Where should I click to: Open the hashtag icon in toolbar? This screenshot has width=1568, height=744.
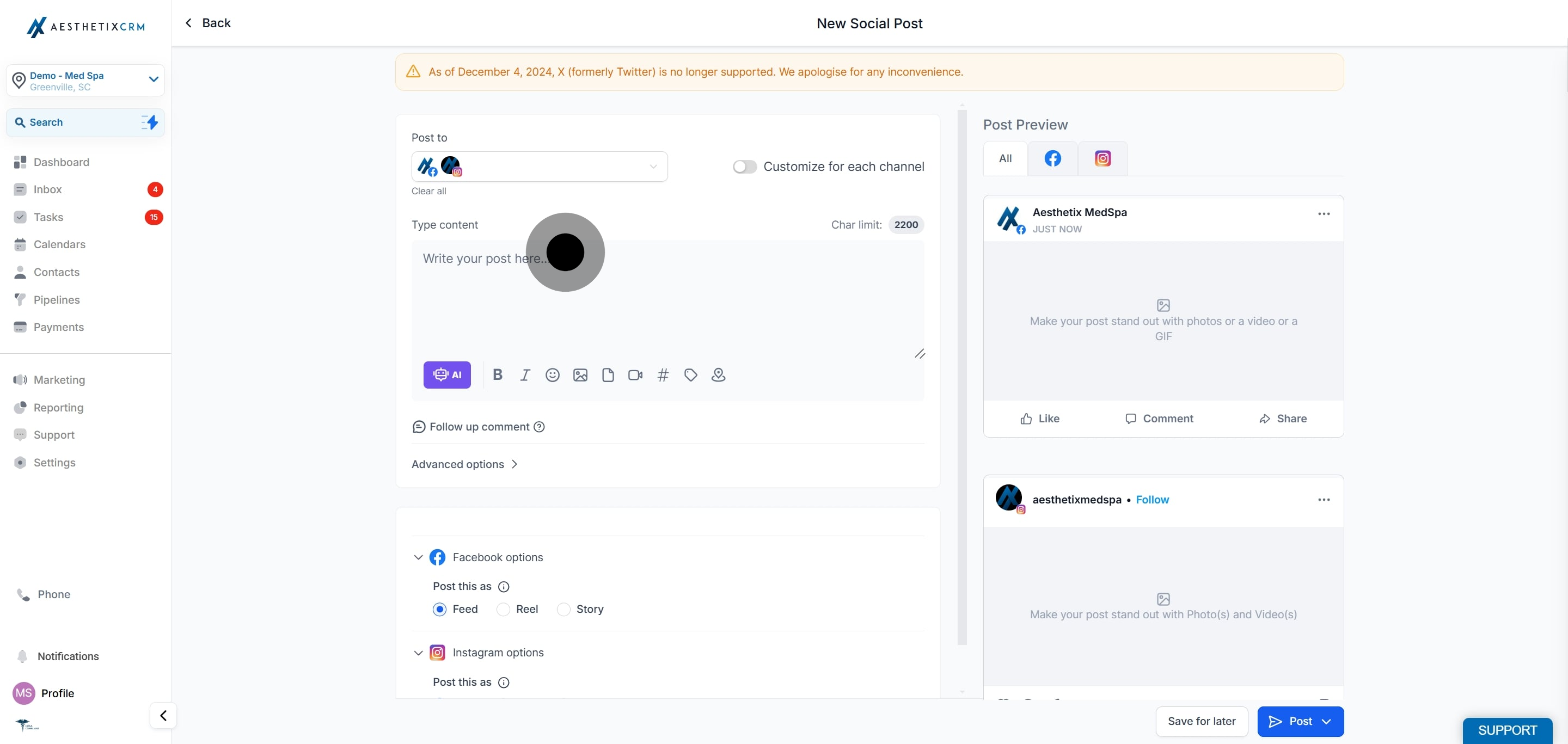click(x=663, y=375)
